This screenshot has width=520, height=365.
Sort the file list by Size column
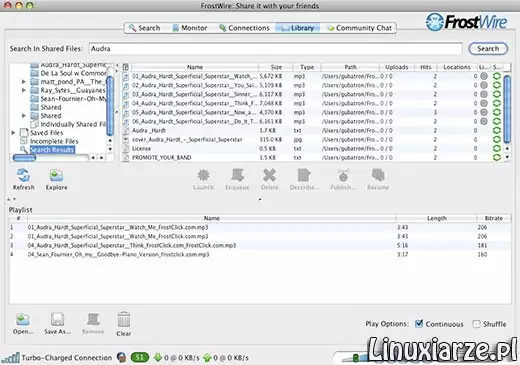pyautogui.click(x=276, y=67)
